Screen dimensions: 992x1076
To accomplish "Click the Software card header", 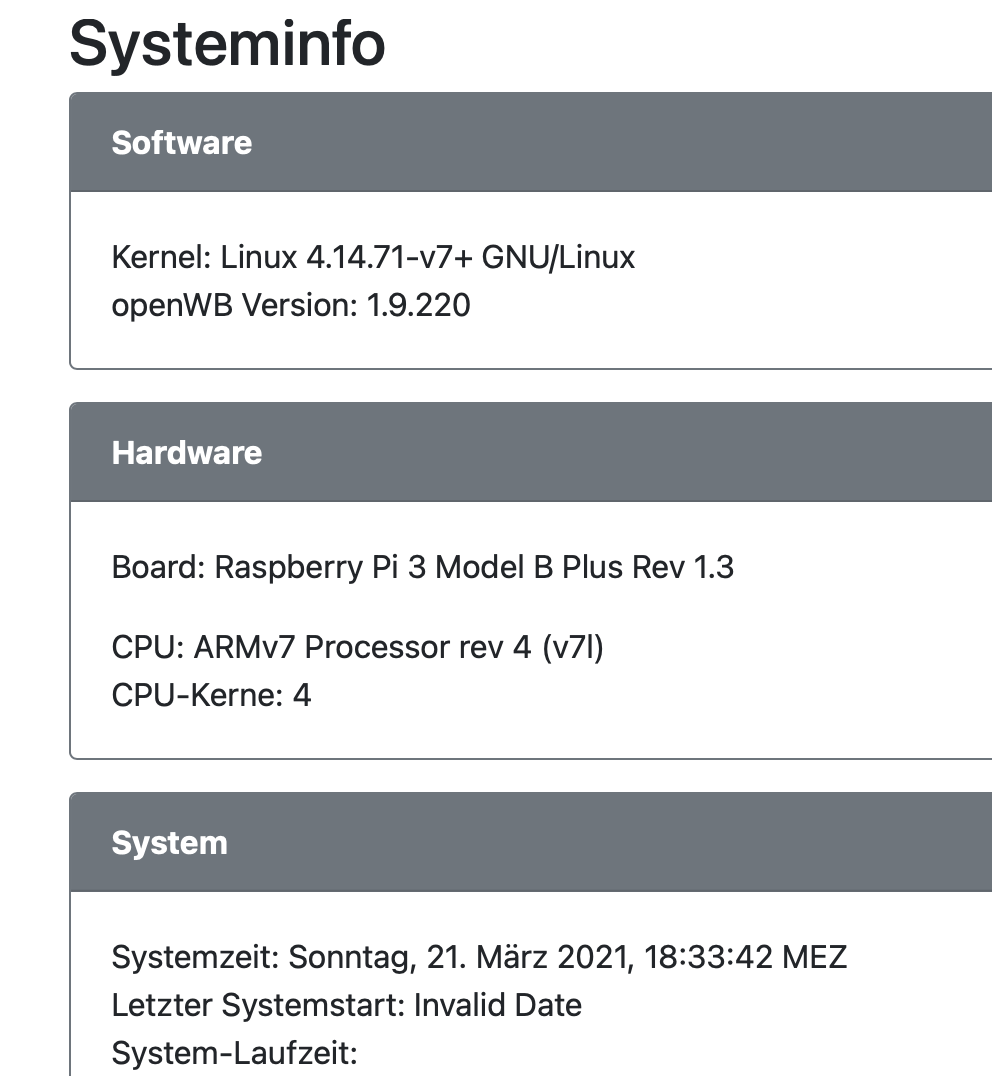I will point(181,143).
